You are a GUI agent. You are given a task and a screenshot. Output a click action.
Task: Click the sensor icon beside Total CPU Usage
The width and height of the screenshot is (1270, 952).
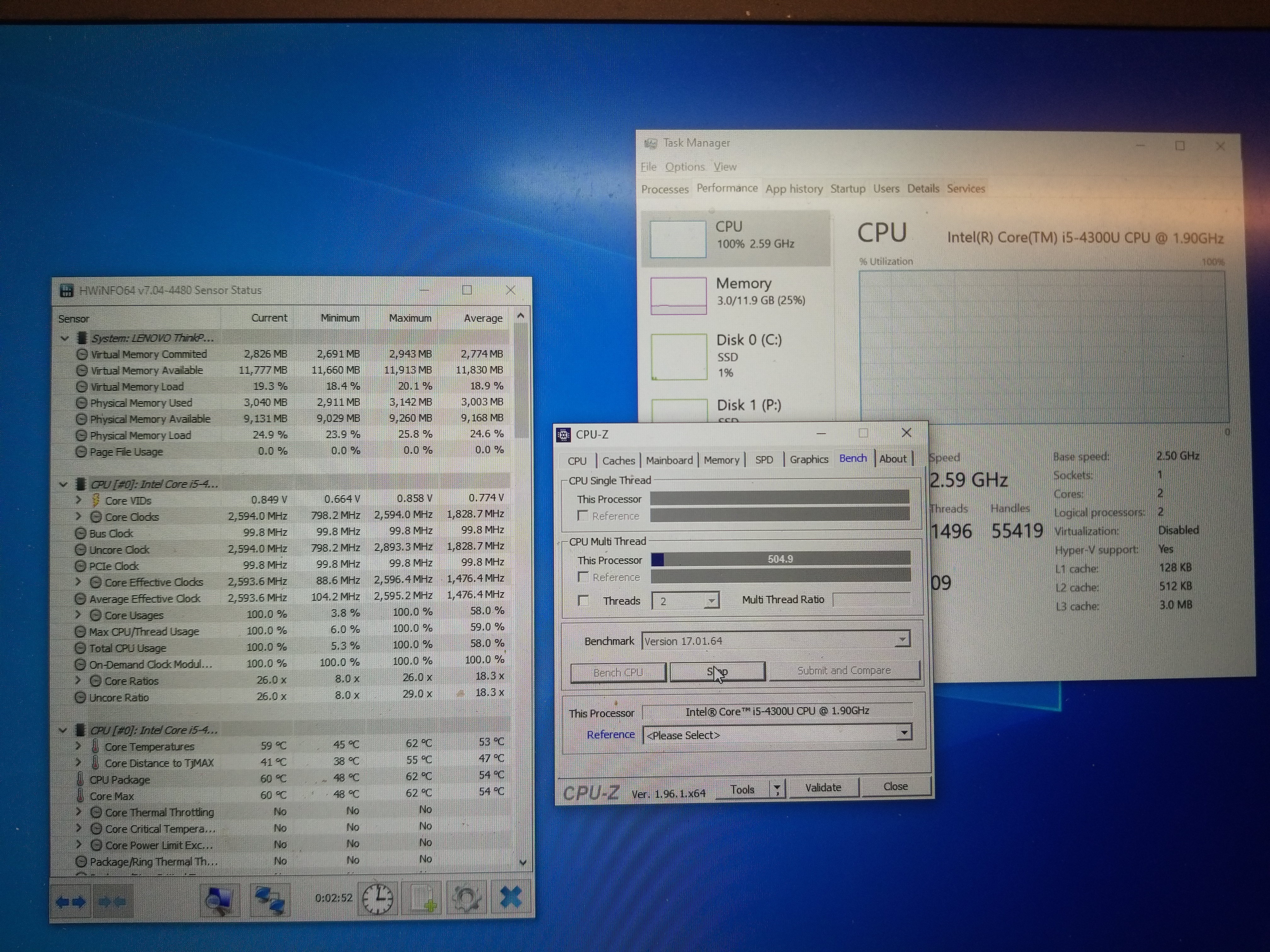tap(81, 648)
